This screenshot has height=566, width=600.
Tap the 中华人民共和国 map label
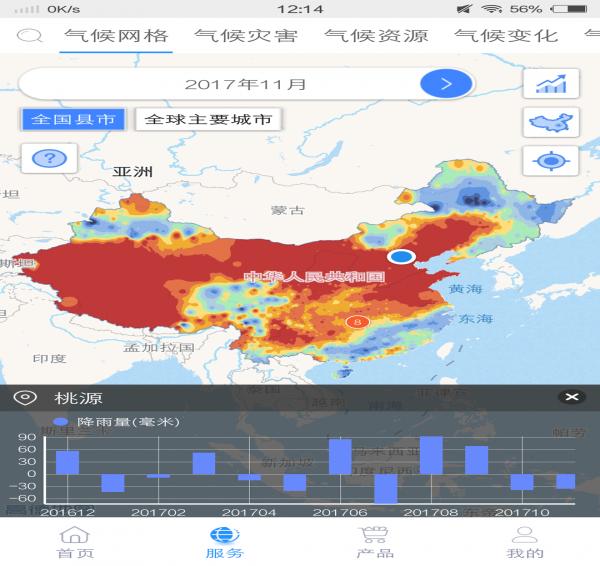315,277
